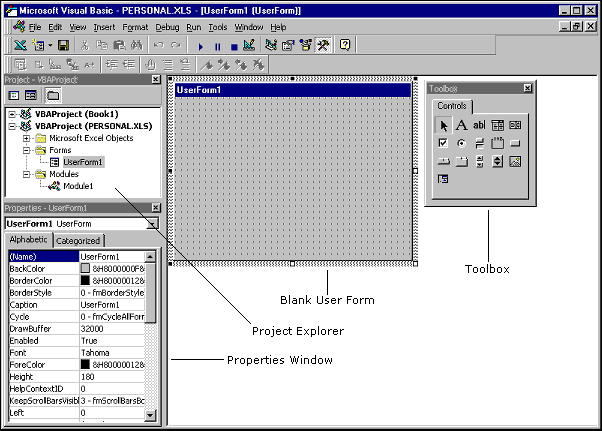Select the CheckBox tool in Toolbox
602x431 pixels.
tap(443, 143)
